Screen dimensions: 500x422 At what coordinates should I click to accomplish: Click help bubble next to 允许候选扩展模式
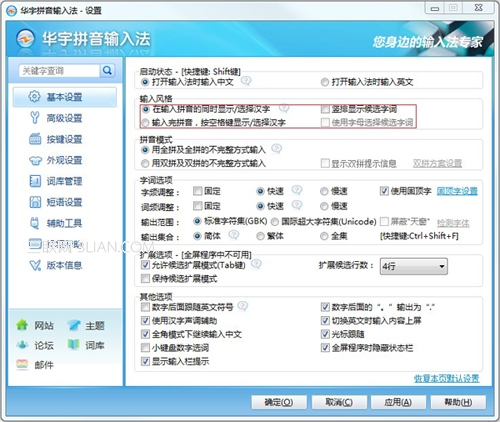point(256,264)
